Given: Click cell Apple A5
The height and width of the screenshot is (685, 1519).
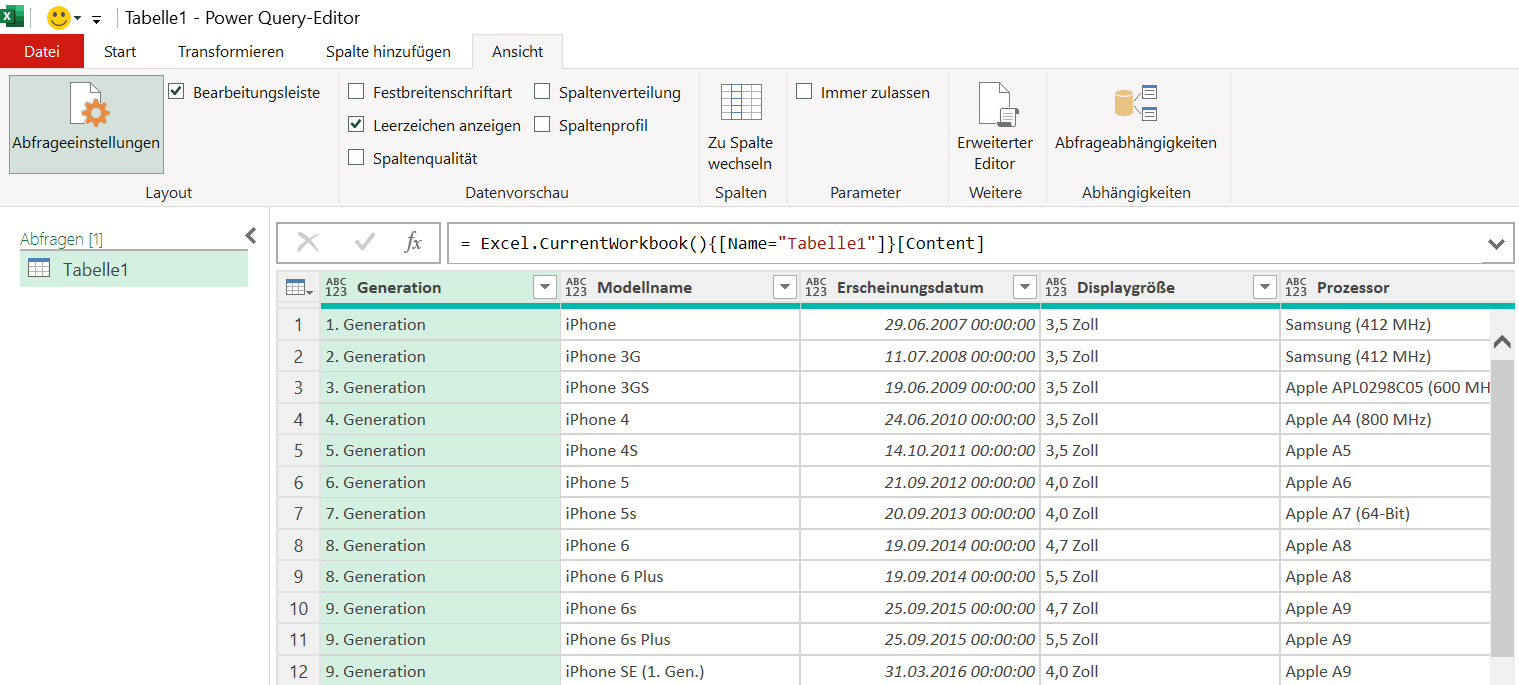Looking at the screenshot, I should point(1385,451).
